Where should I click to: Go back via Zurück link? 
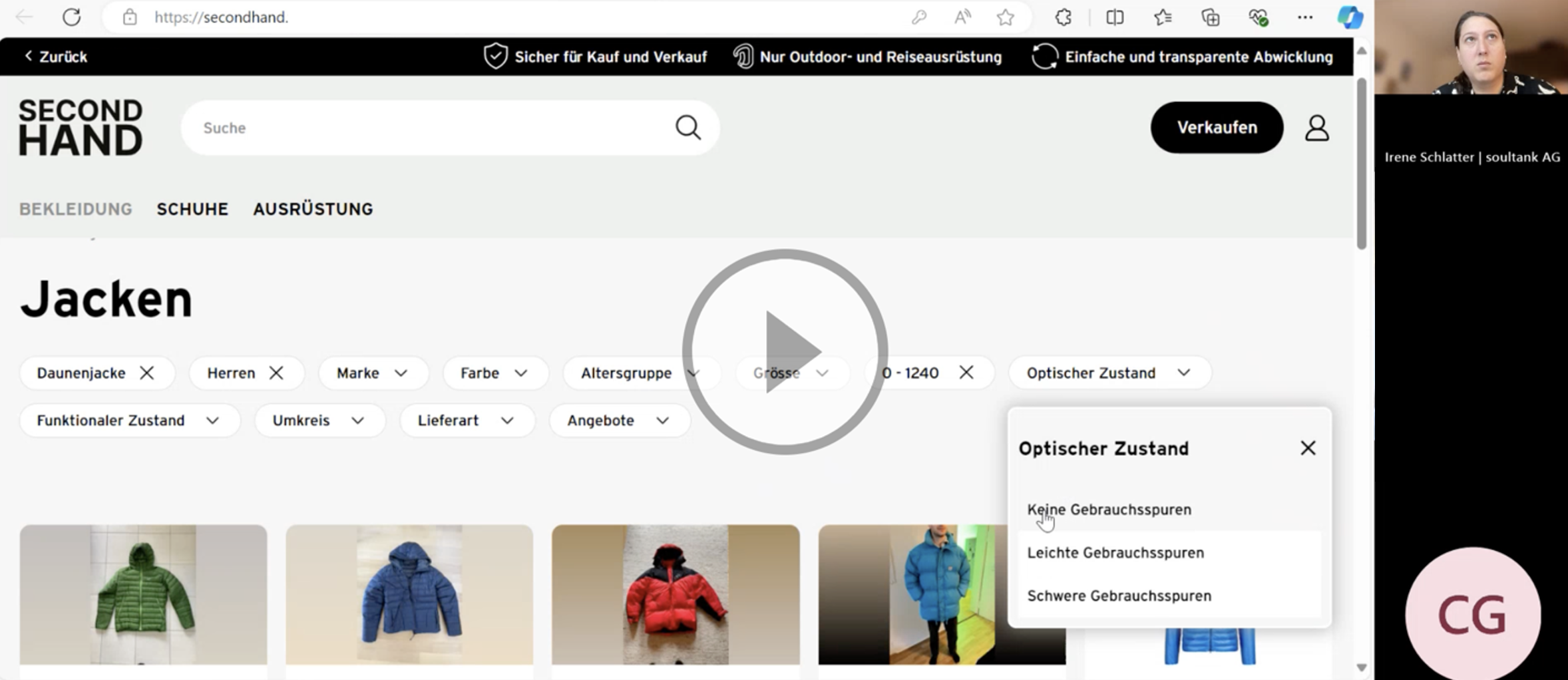[57, 57]
